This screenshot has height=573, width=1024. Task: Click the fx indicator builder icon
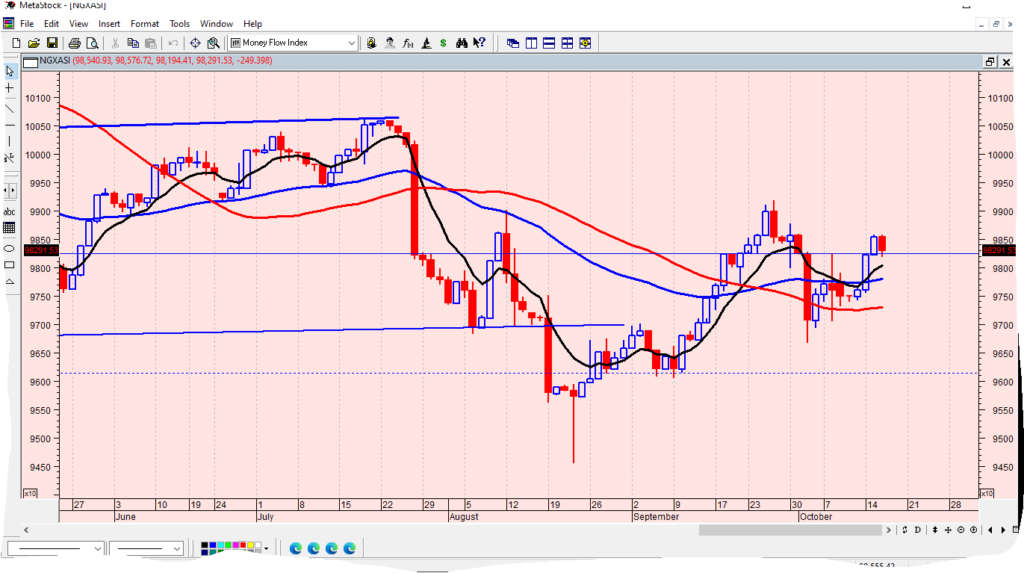coord(407,43)
